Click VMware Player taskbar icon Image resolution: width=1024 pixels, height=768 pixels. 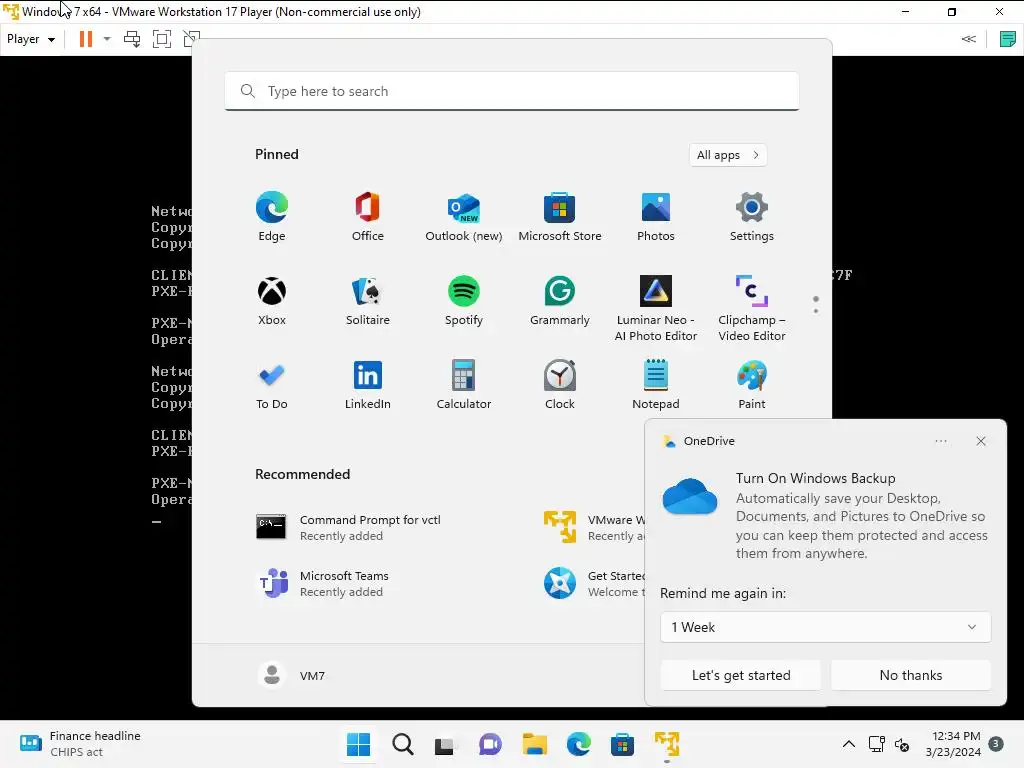click(x=667, y=744)
